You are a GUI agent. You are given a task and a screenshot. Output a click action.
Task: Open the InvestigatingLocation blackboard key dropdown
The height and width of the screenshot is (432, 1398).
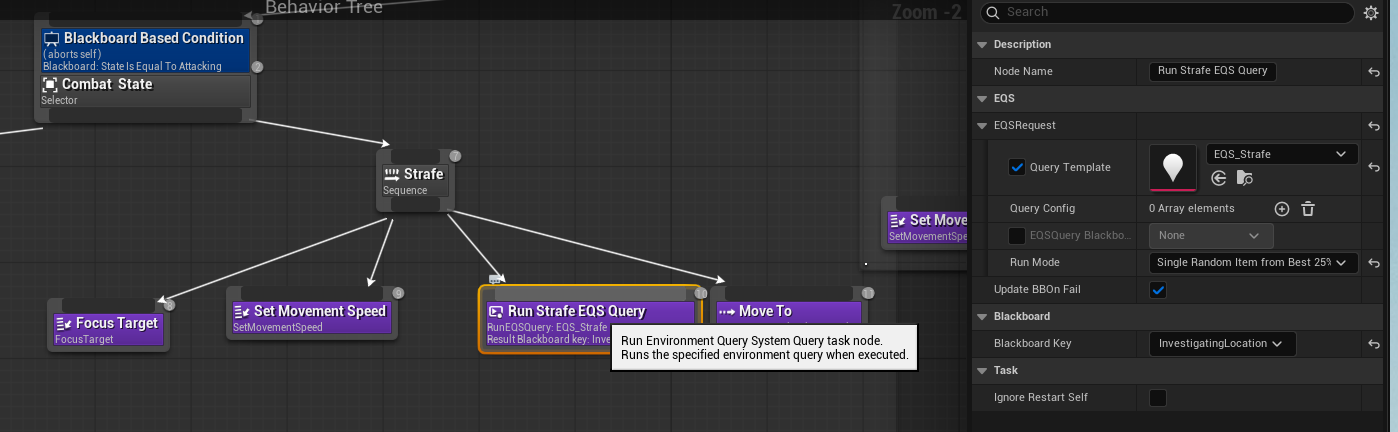coord(1222,344)
